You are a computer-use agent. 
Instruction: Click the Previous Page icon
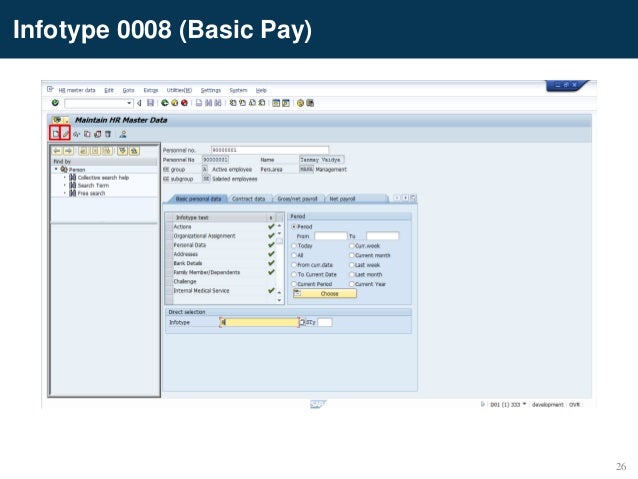point(242,103)
